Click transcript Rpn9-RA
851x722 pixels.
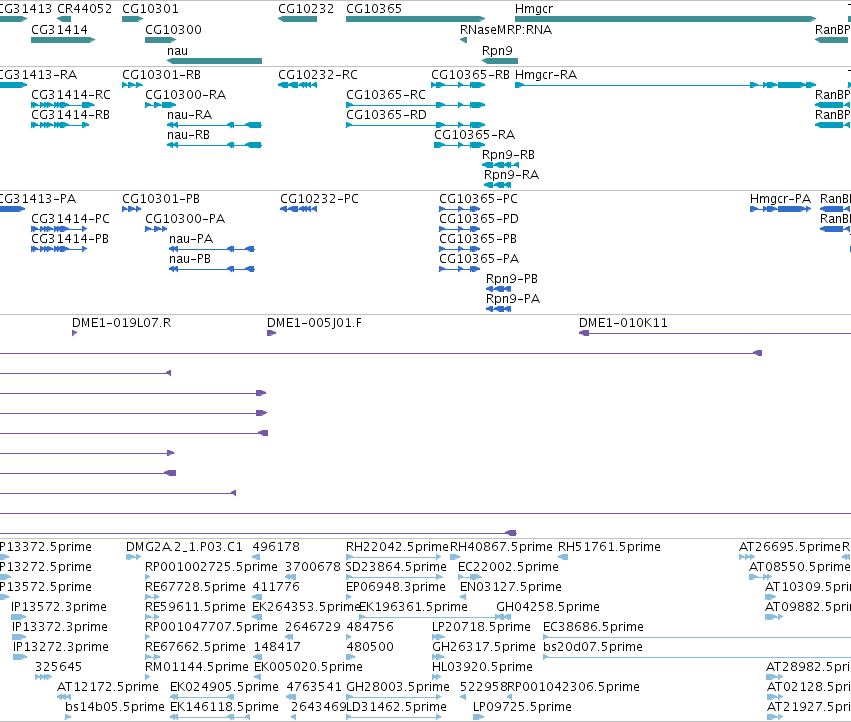[498, 185]
